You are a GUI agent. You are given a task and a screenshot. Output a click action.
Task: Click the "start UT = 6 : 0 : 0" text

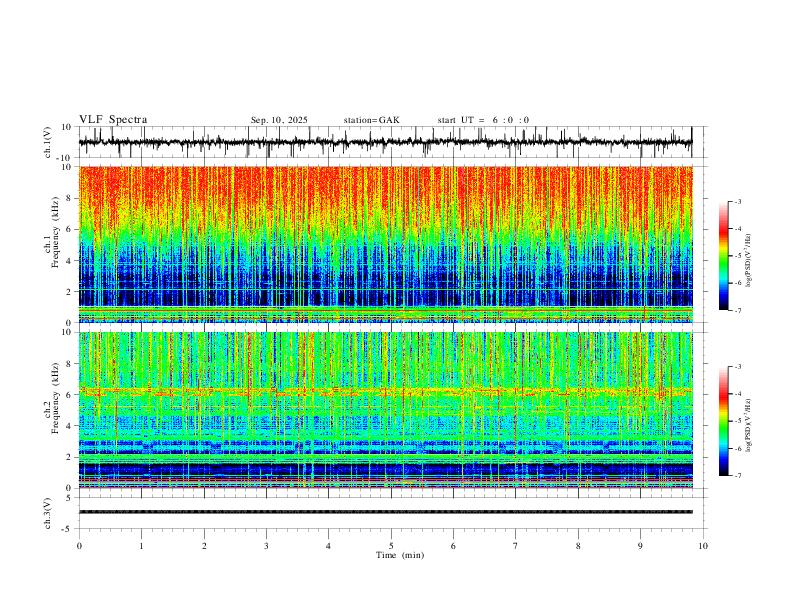coord(483,120)
